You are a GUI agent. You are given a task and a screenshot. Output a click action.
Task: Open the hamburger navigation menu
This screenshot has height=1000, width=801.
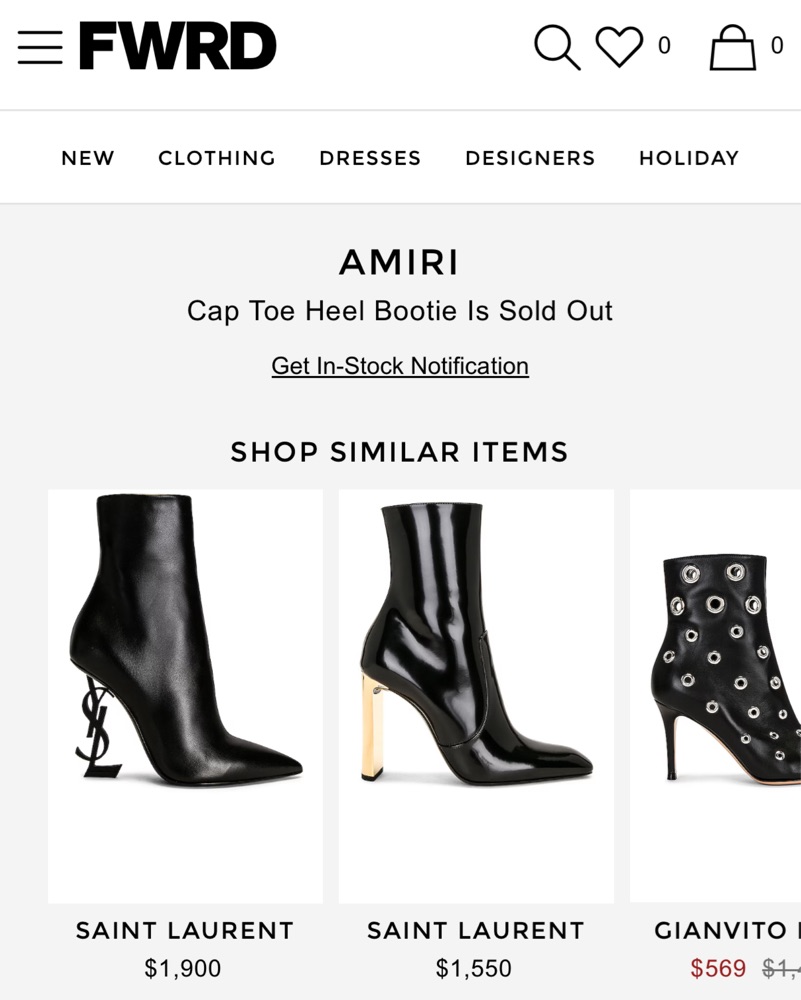(40, 47)
